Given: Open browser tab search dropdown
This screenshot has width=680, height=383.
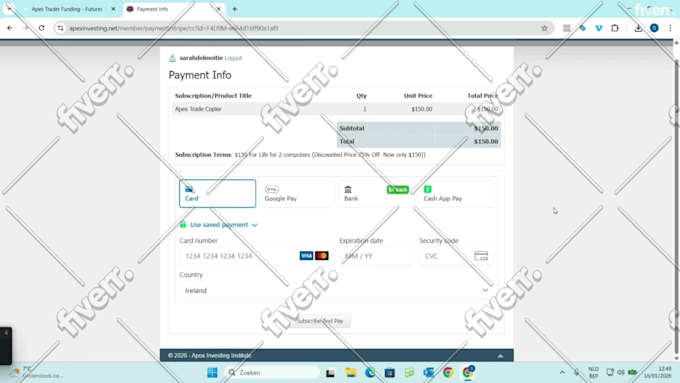Looking at the screenshot, I should 9,9.
